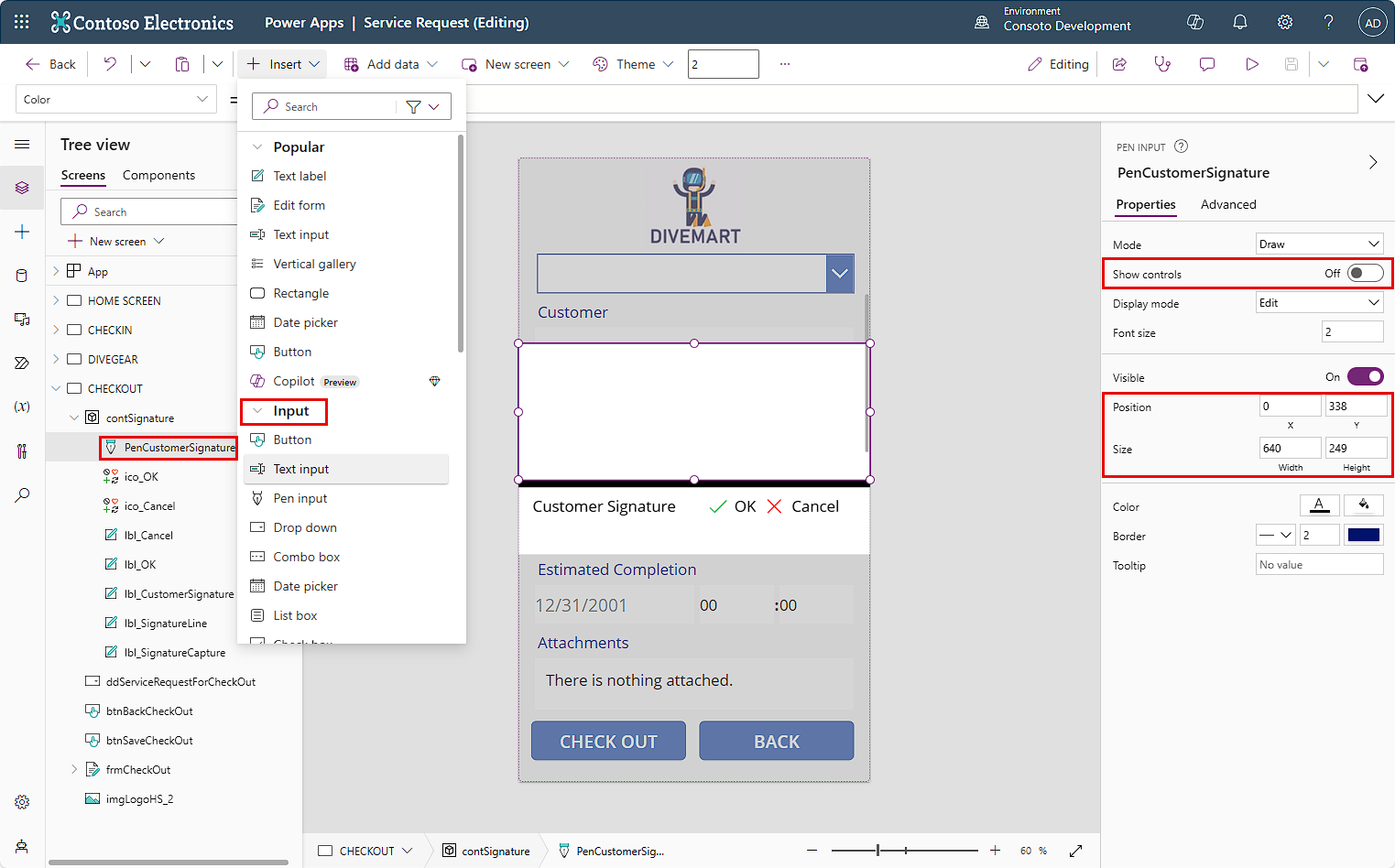Click the Position X input field
The image size is (1395, 868).
point(1291,407)
